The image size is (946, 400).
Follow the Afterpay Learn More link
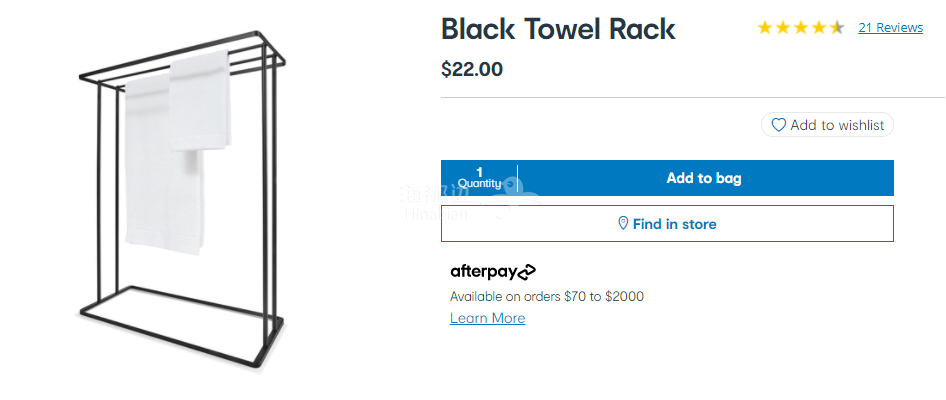click(487, 318)
